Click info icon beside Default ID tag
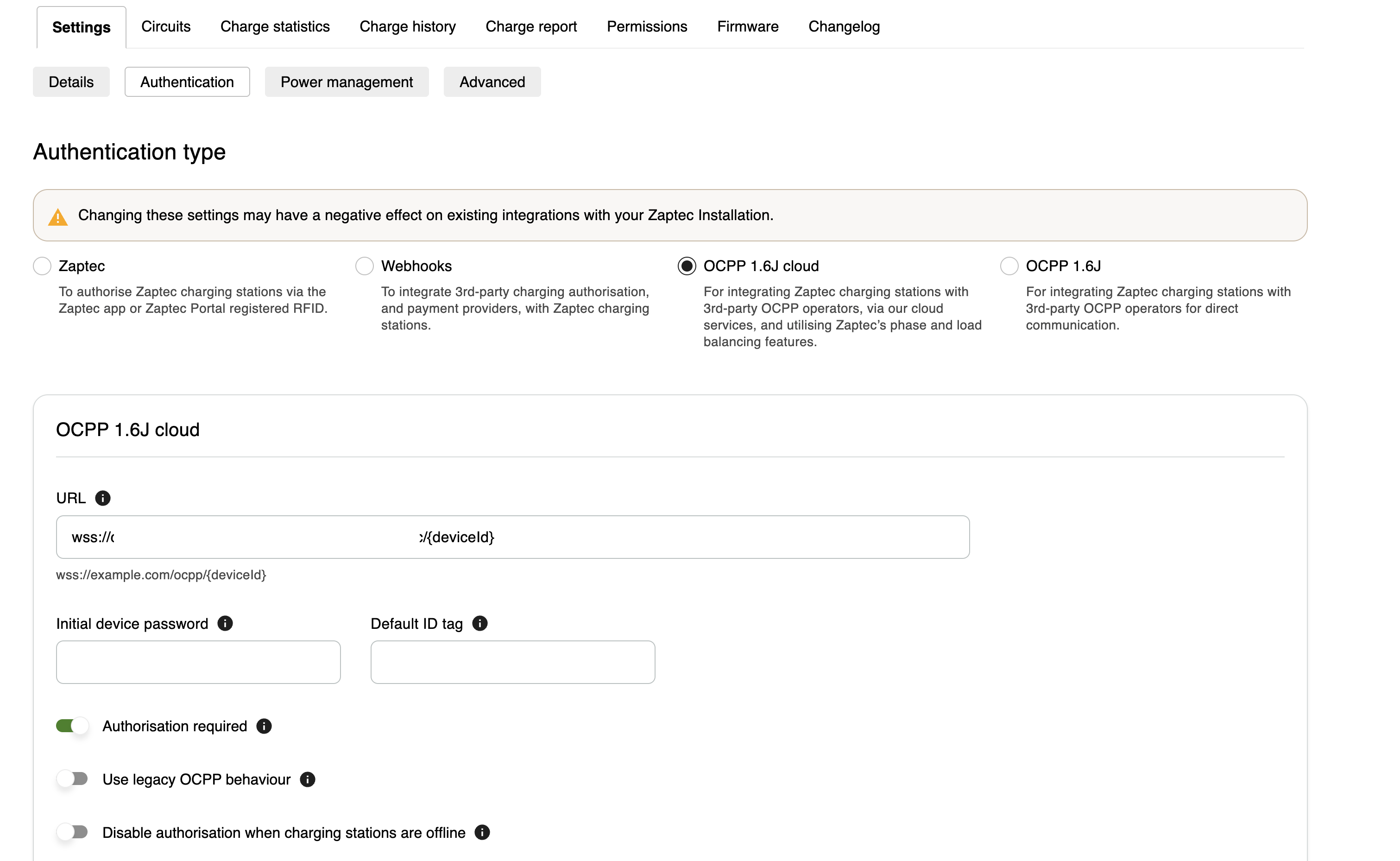Screen dimensions: 1400x861 (x=480, y=624)
